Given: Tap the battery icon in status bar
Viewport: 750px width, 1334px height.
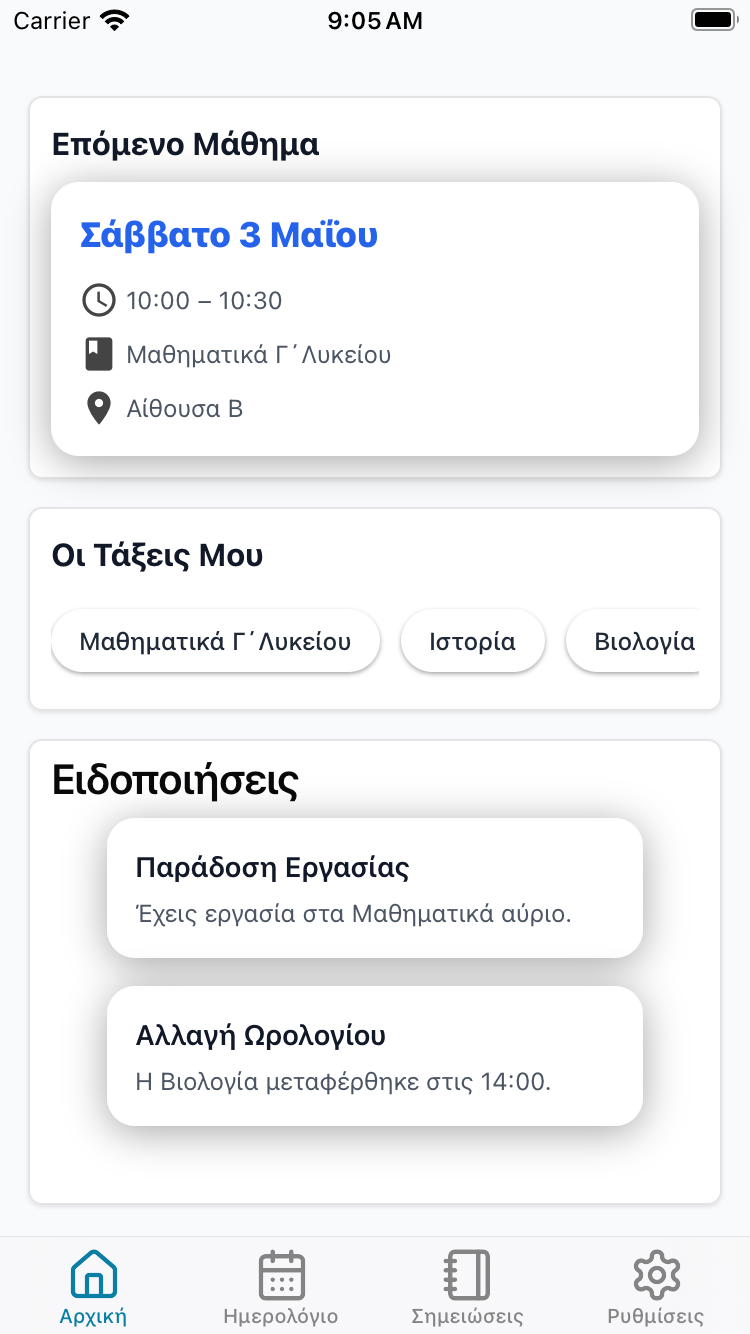Looking at the screenshot, I should click(712, 21).
